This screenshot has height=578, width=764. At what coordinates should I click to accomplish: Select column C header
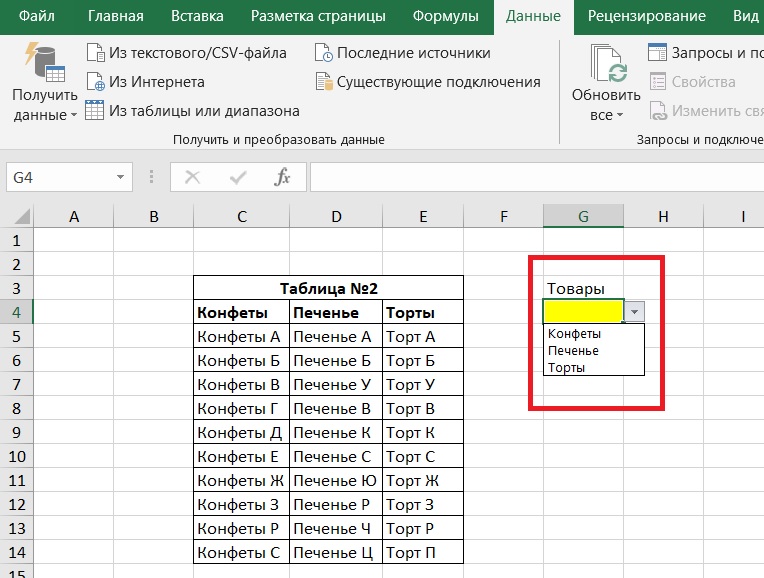click(x=242, y=216)
